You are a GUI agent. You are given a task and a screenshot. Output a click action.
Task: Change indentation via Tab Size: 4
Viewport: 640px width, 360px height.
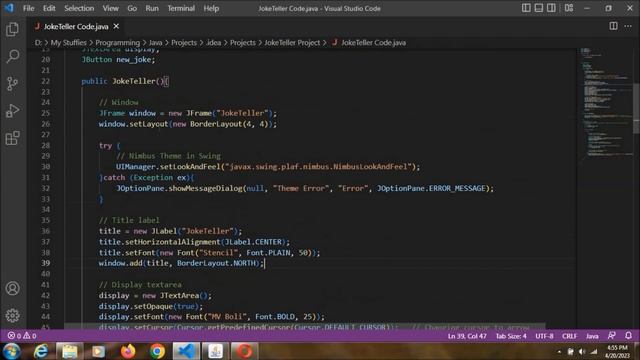(x=511, y=336)
